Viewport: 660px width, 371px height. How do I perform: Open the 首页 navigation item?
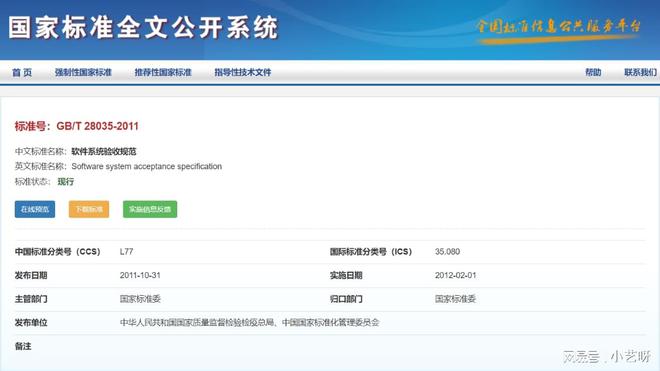[22, 72]
